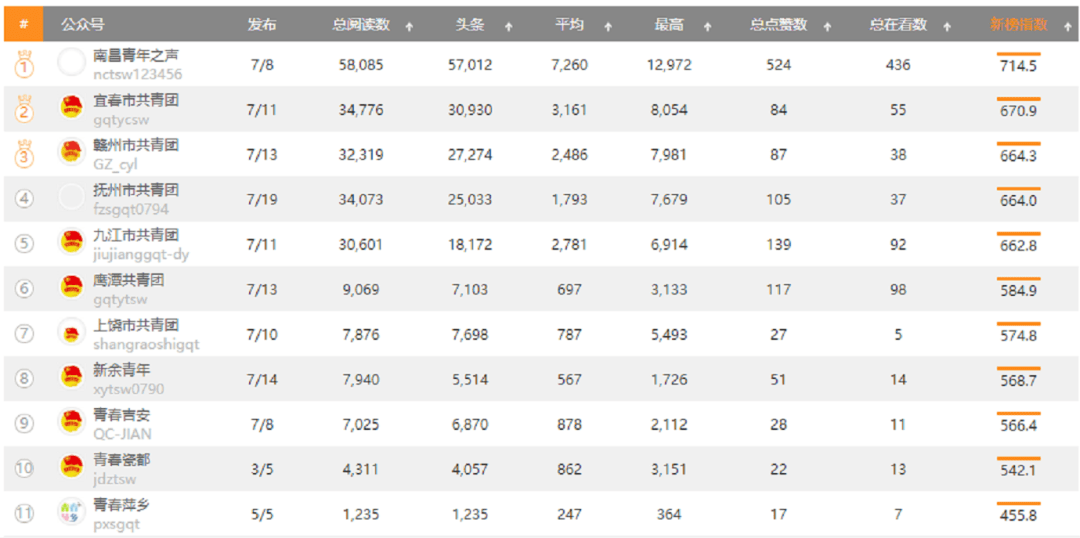The width and height of the screenshot is (1080, 538).
Task: Click the colorful 青春萍乡 avatar
Action: pos(71,512)
